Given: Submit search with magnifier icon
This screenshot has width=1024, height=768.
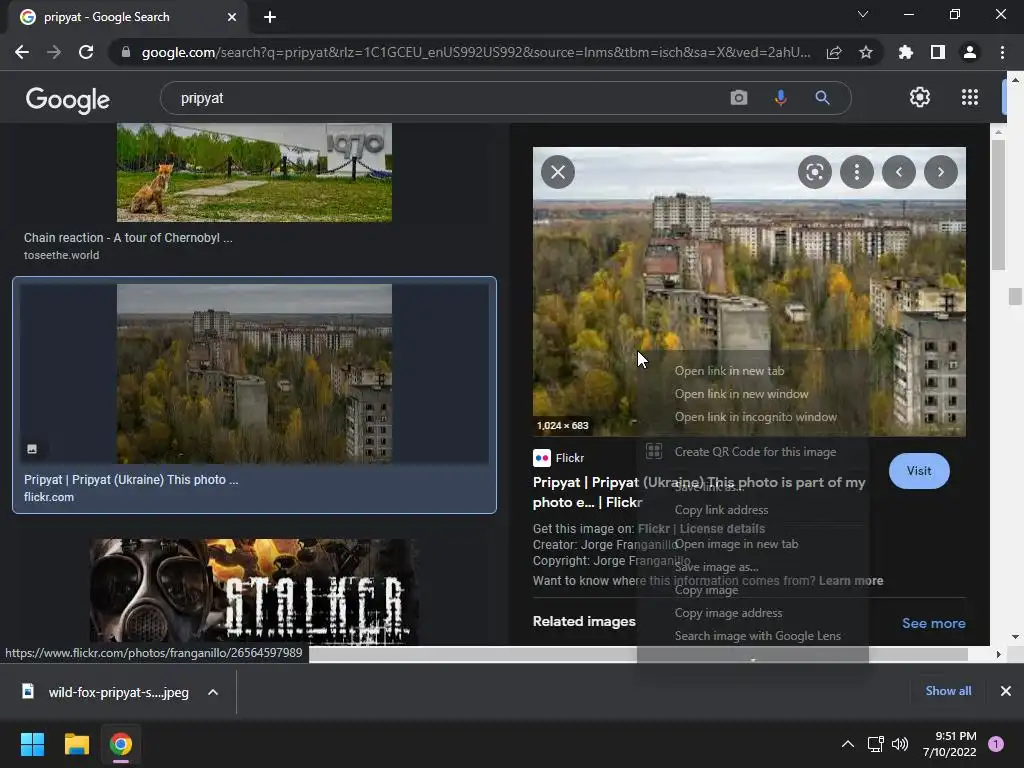Looking at the screenshot, I should [822, 98].
